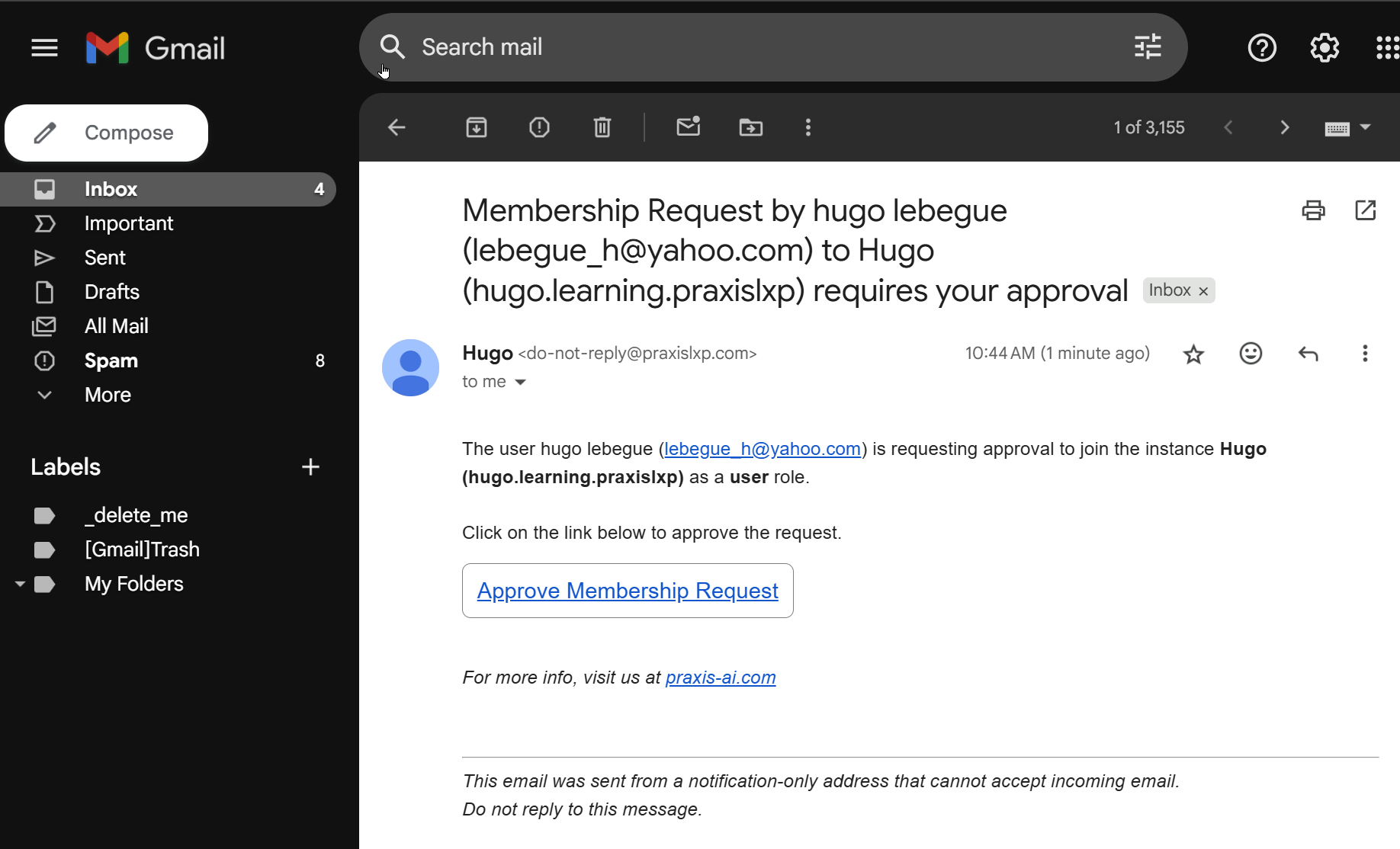Screen dimensions: 1400x849
Task: Print Hugo's membership request email
Action: point(1312,210)
